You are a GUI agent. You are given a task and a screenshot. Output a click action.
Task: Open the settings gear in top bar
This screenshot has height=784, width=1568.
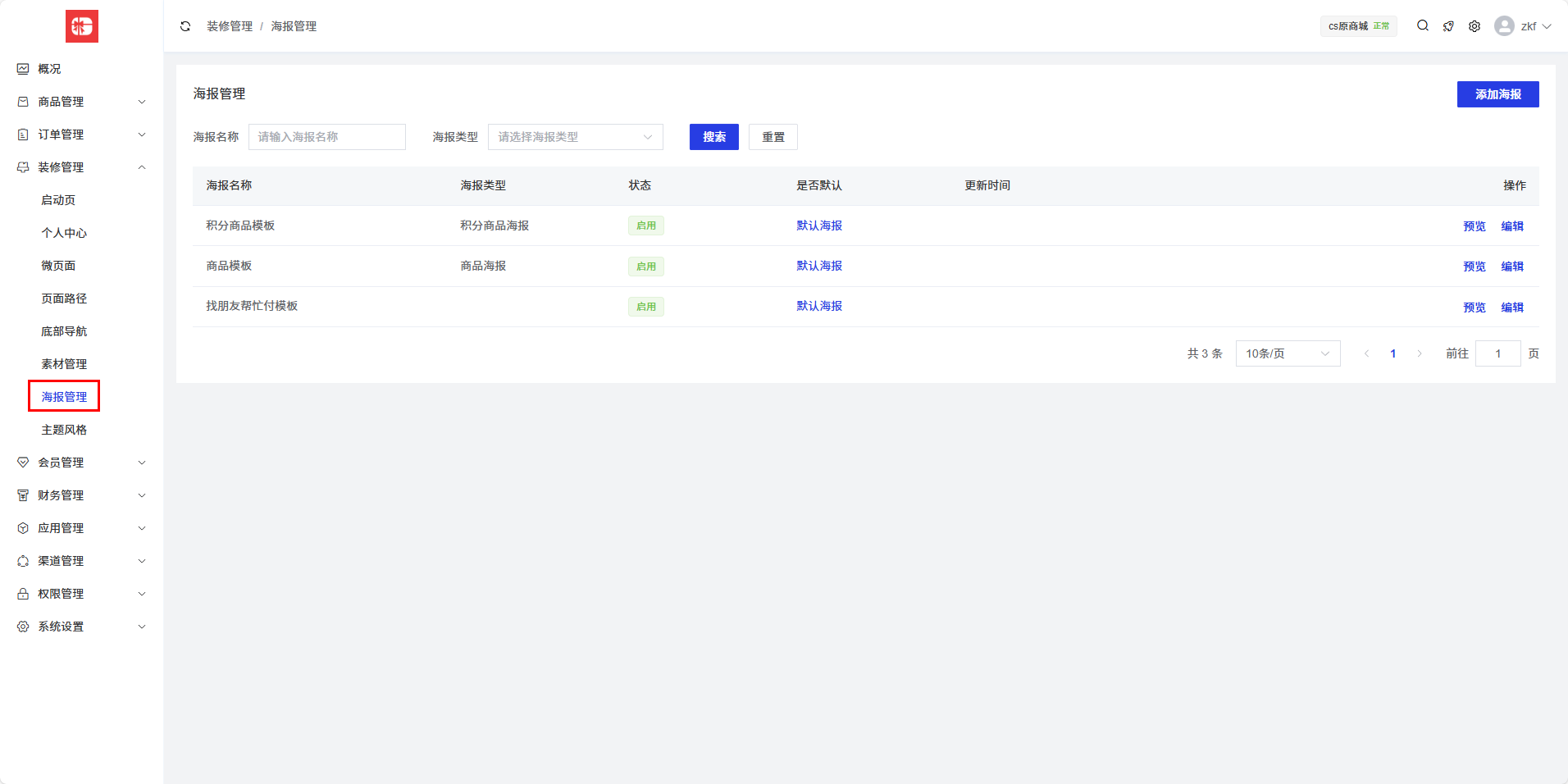coord(1475,26)
